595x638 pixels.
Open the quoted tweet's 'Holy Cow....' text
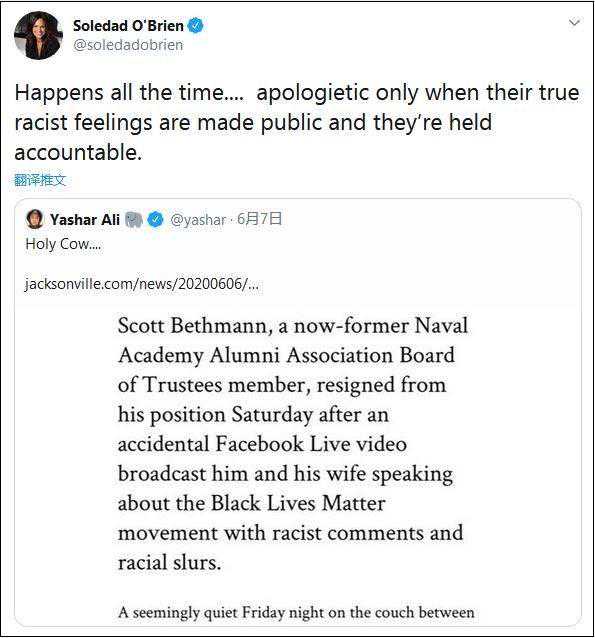(x=63, y=244)
